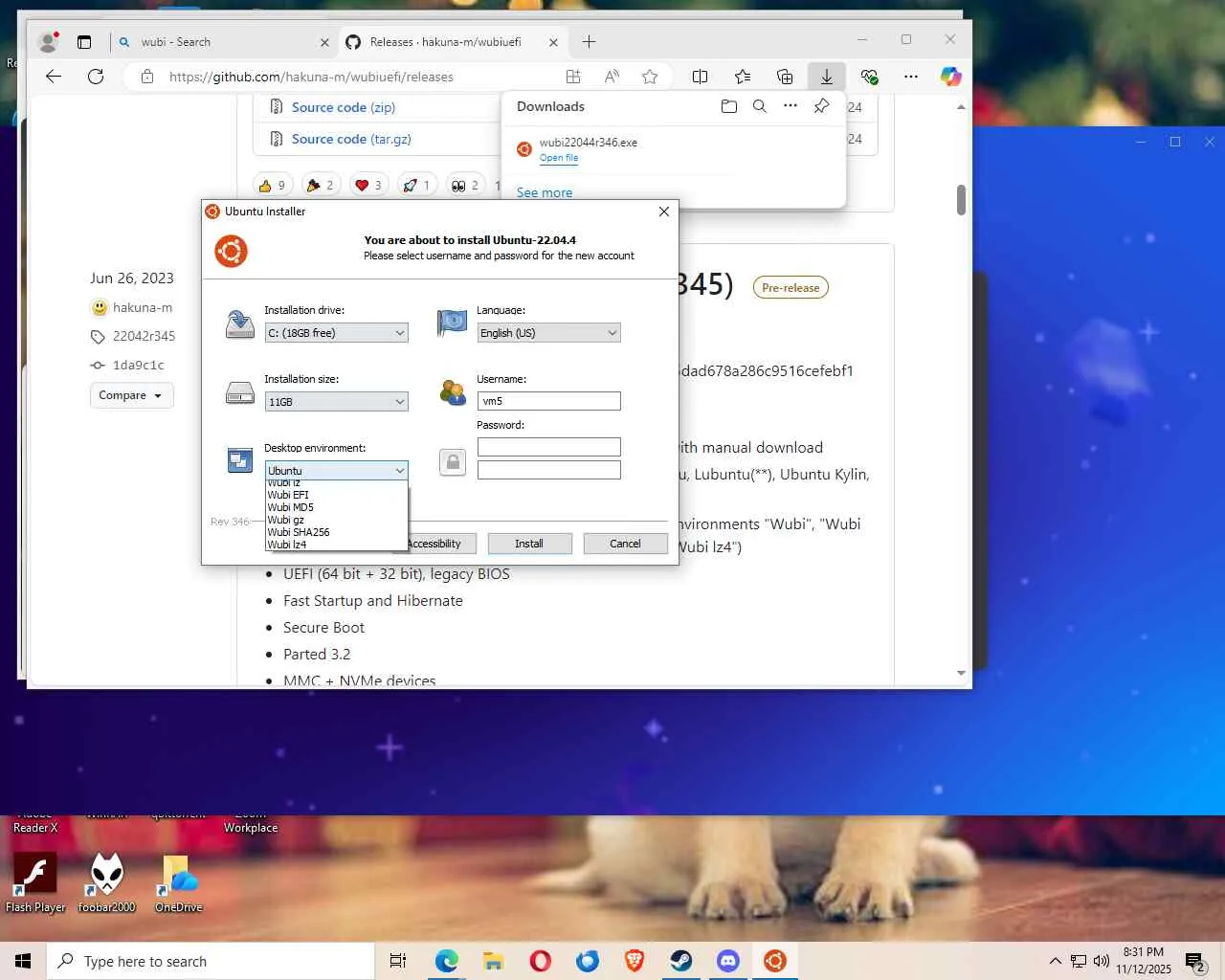Open a new browser tab
1225x980 pixels.
(589, 42)
